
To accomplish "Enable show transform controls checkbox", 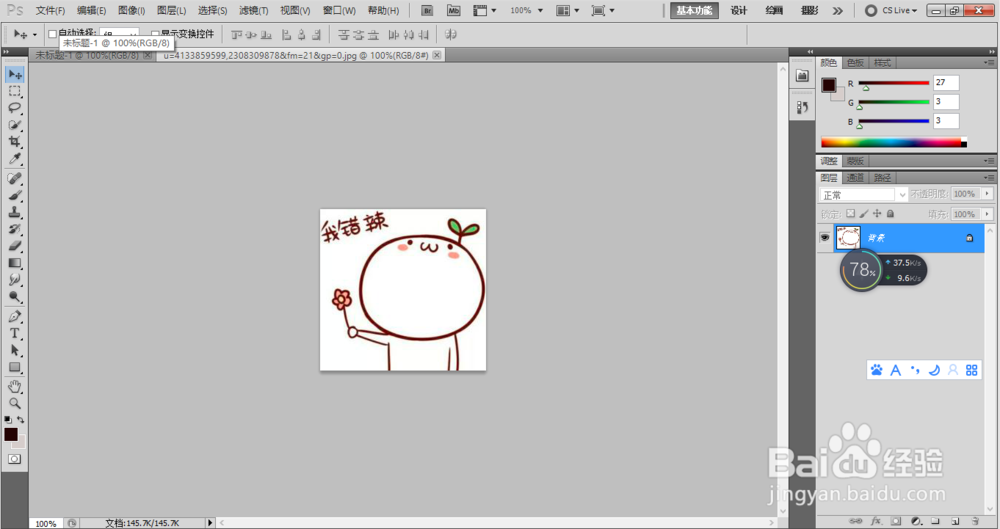I will [x=154, y=34].
